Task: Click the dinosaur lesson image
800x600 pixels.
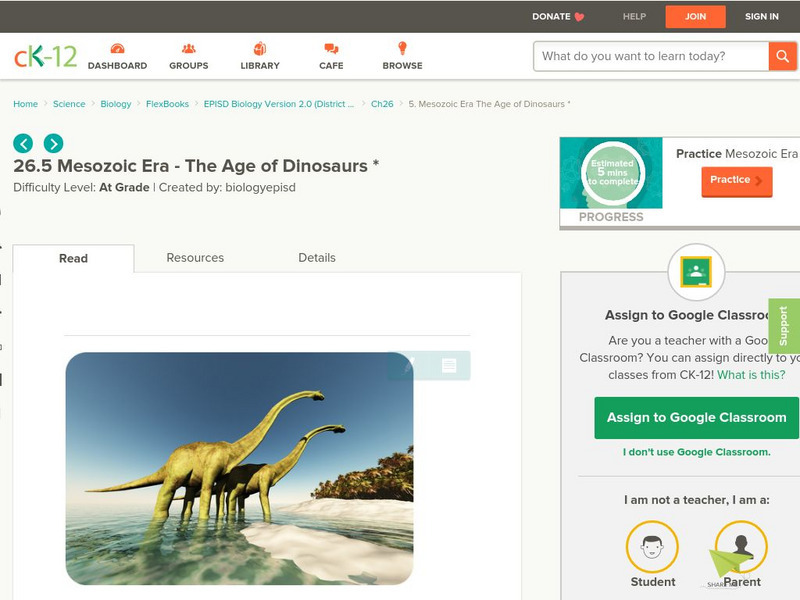Action: click(x=239, y=468)
